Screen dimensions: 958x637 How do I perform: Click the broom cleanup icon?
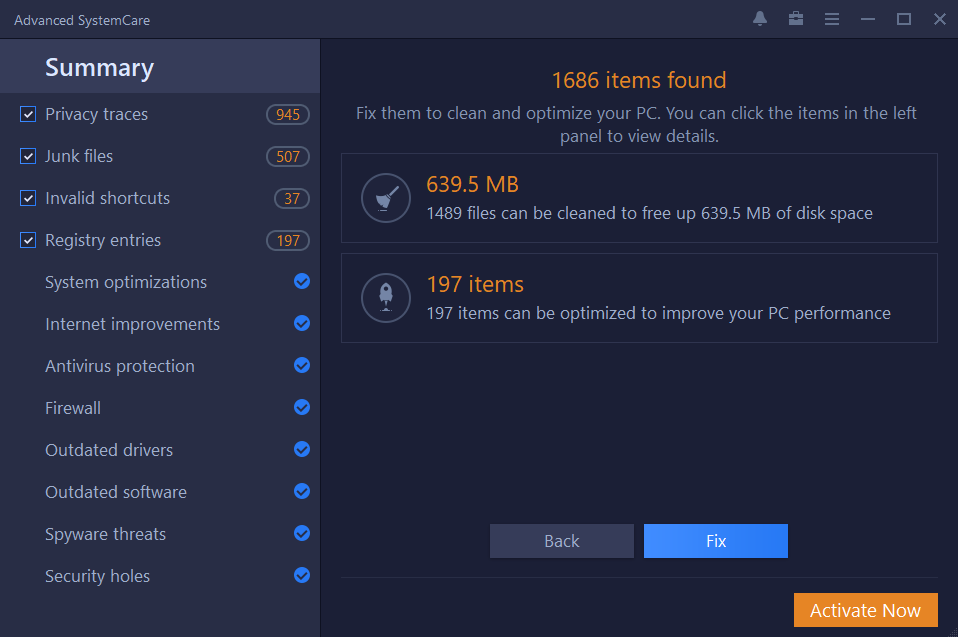click(x=386, y=198)
